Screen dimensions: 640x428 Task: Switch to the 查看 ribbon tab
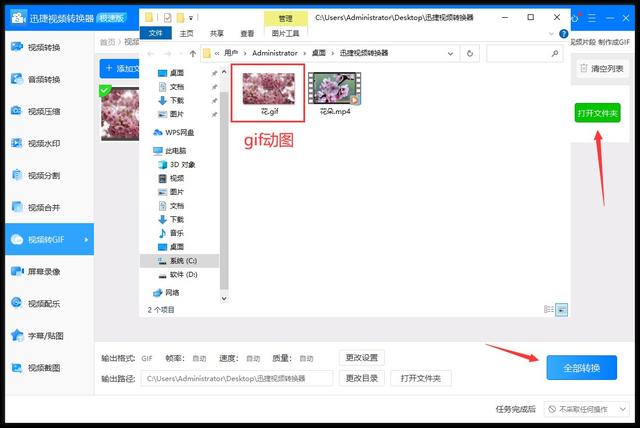point(241,33)
